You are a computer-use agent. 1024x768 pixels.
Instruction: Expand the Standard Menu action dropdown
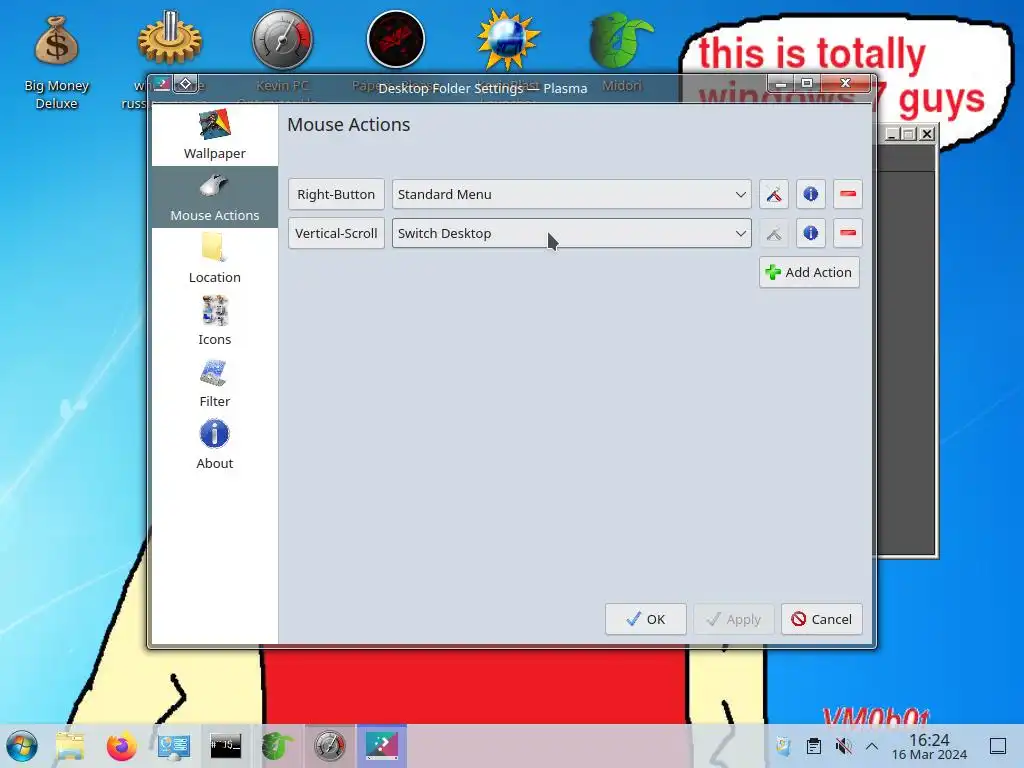571,195
